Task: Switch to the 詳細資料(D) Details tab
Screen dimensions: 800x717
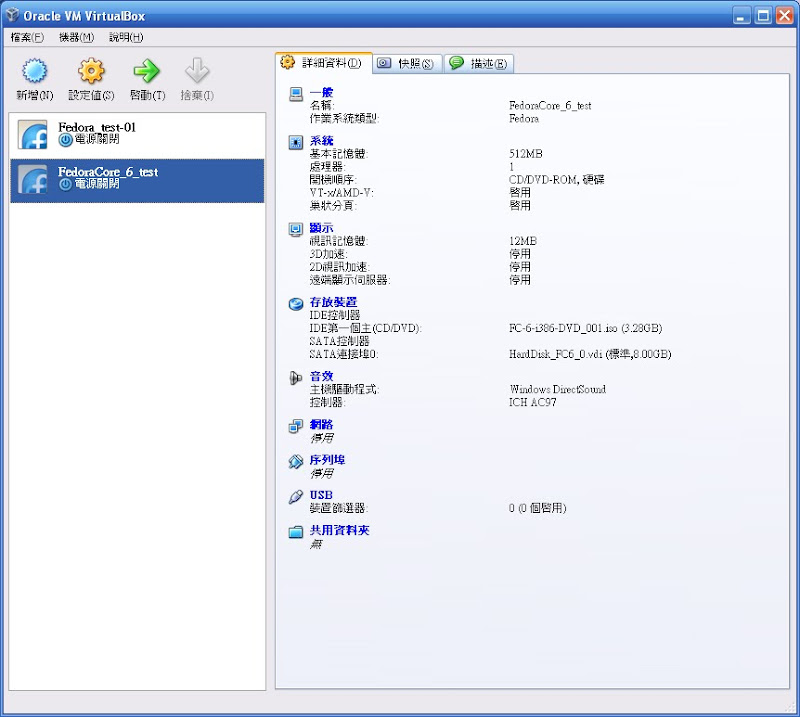Action: click(324, 63)
